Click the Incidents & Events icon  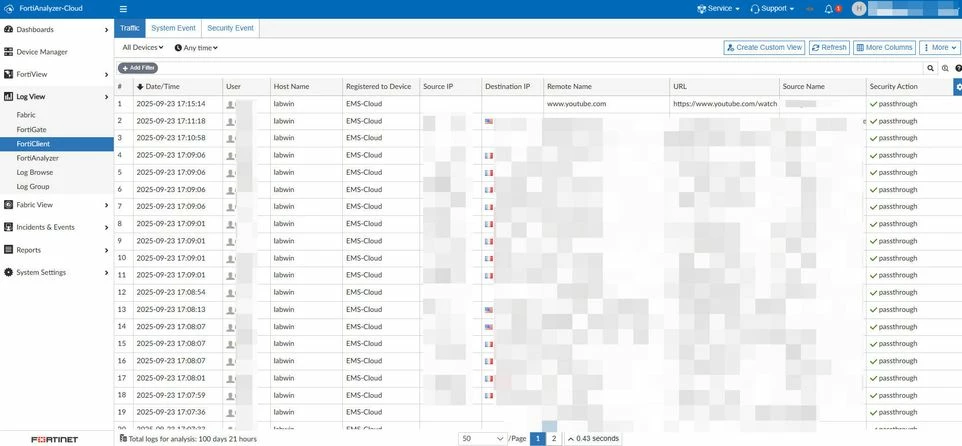(9, 227)
